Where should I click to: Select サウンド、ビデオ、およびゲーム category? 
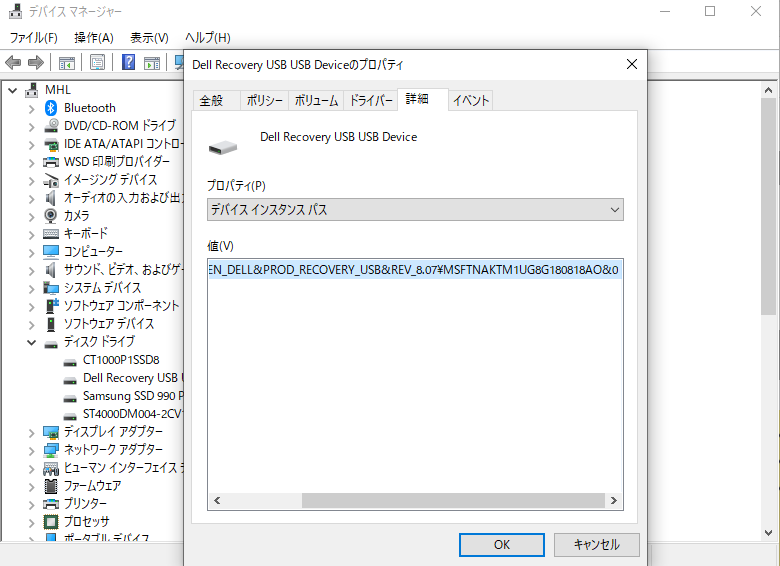123,270
